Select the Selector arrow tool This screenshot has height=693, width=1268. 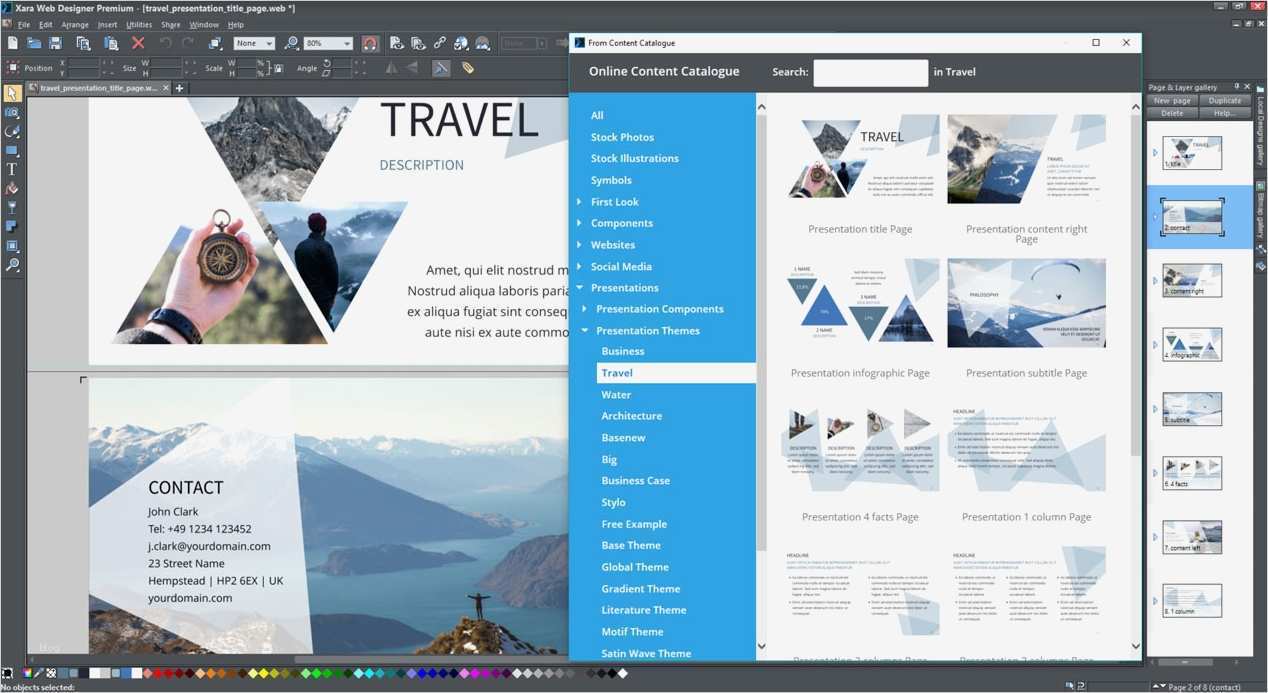12,93
